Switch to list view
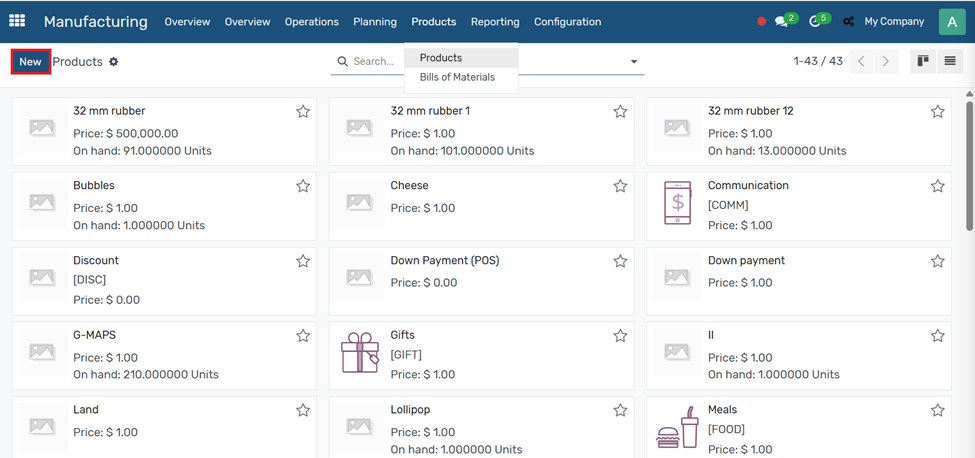Viewport: 975px width, 458px height. (x=950, y=62)
